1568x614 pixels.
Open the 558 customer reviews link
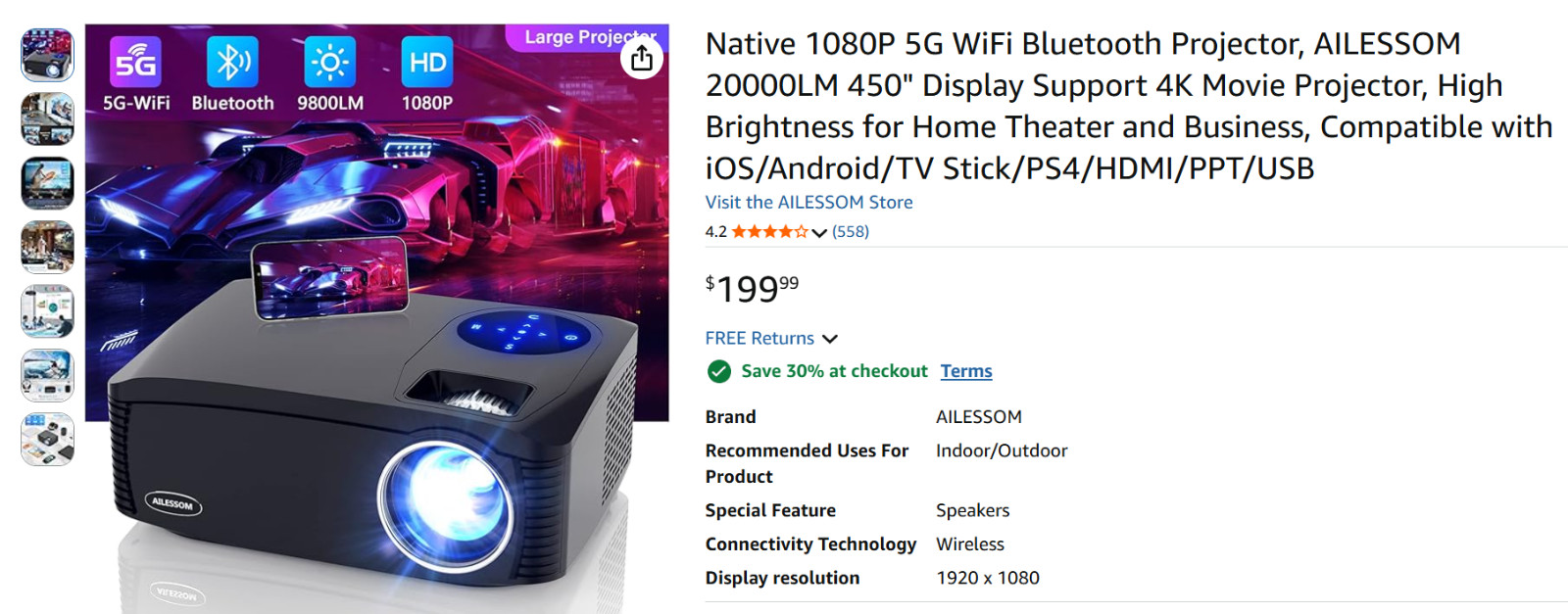[x=851, y=232]
